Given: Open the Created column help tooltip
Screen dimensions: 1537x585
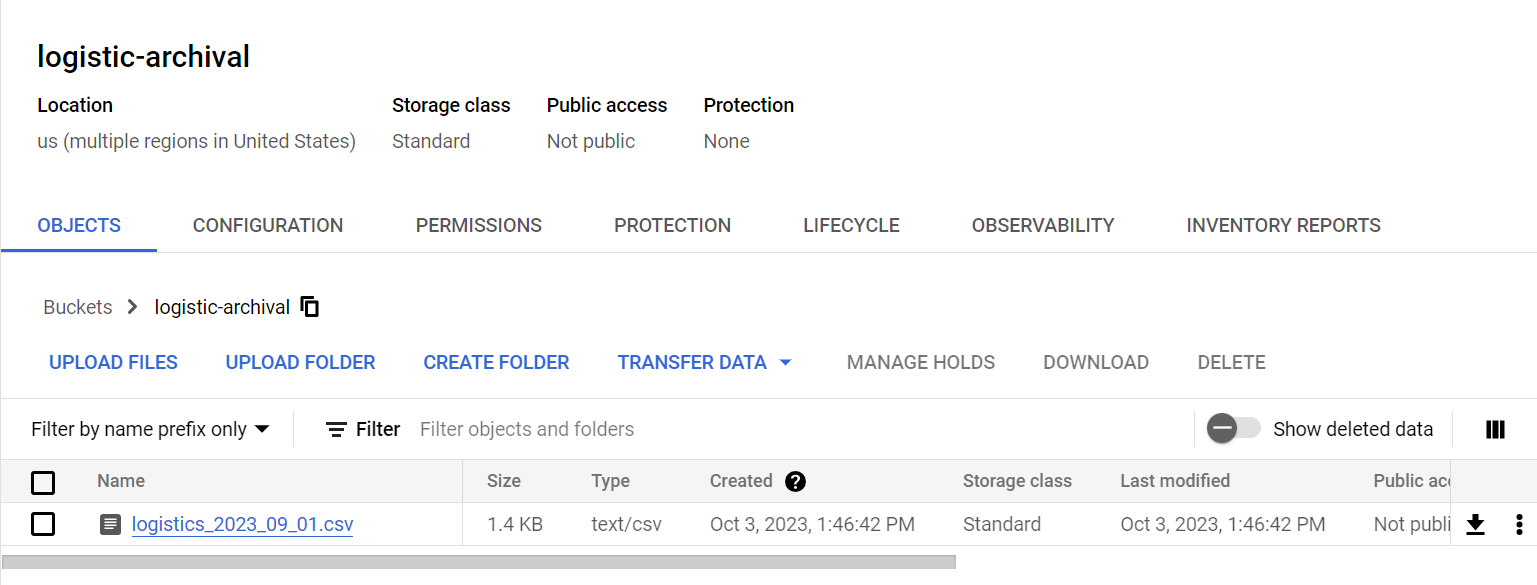Looking at the screenshot, I should point(795,481).
